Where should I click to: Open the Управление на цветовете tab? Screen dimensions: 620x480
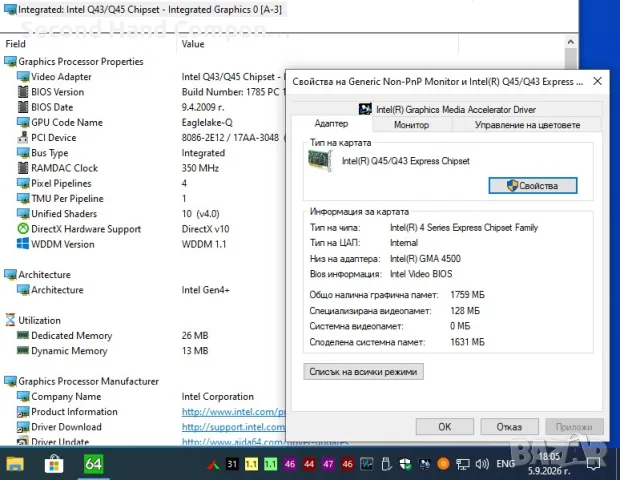click(x=527, y=125)
